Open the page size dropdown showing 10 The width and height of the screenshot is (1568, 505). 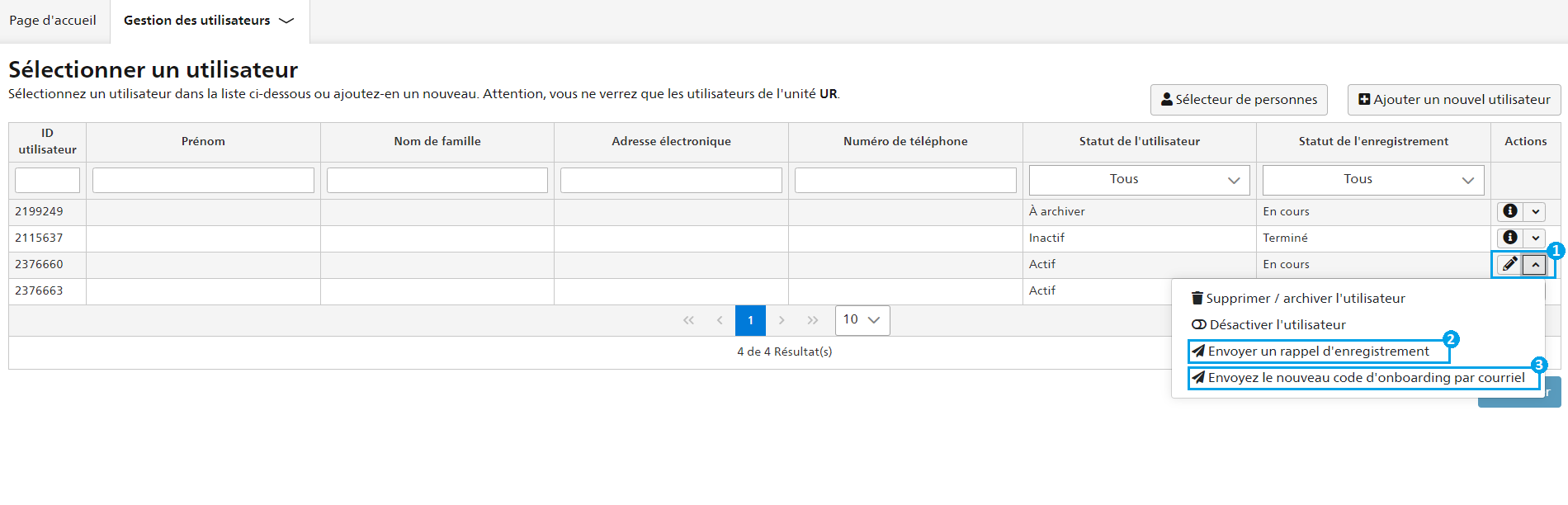[862, 320]
